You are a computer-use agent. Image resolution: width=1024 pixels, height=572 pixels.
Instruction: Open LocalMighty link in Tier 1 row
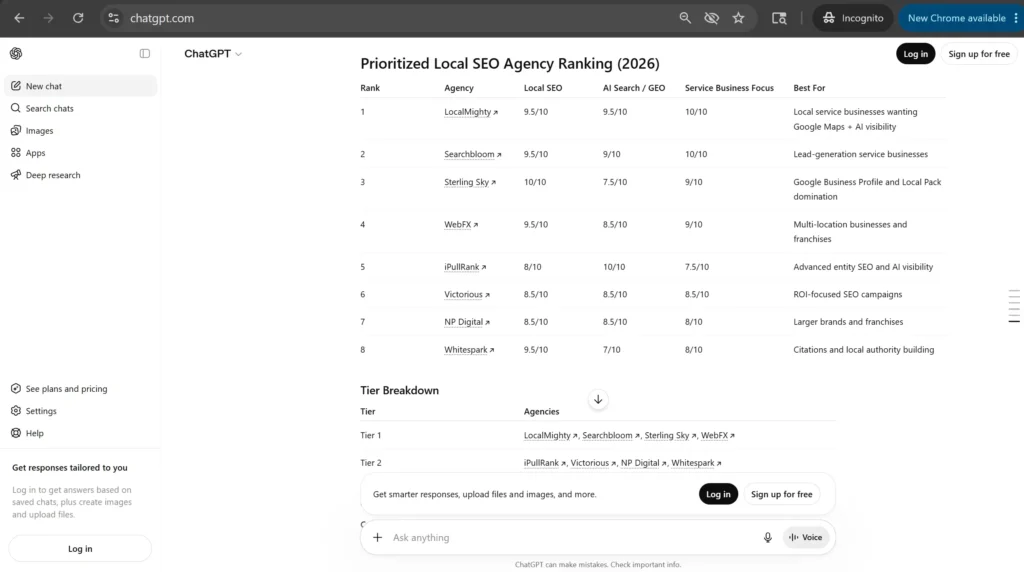tap(551, 436)
